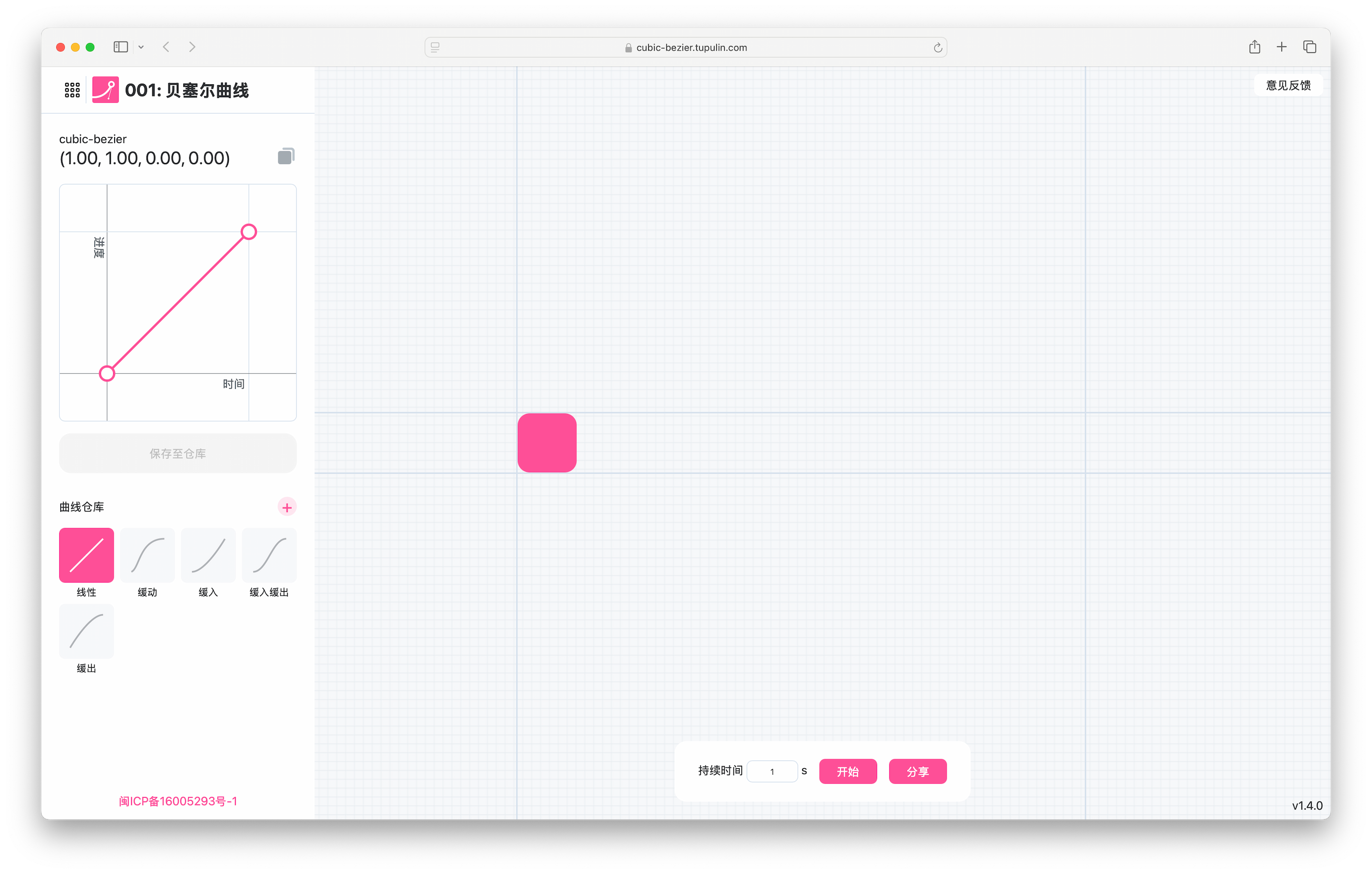The height and width of the screenshot is (874, 1372).
Task: Focus the 持续时间 duration input field
Action: pyautogui.click(x=772, y=772)
